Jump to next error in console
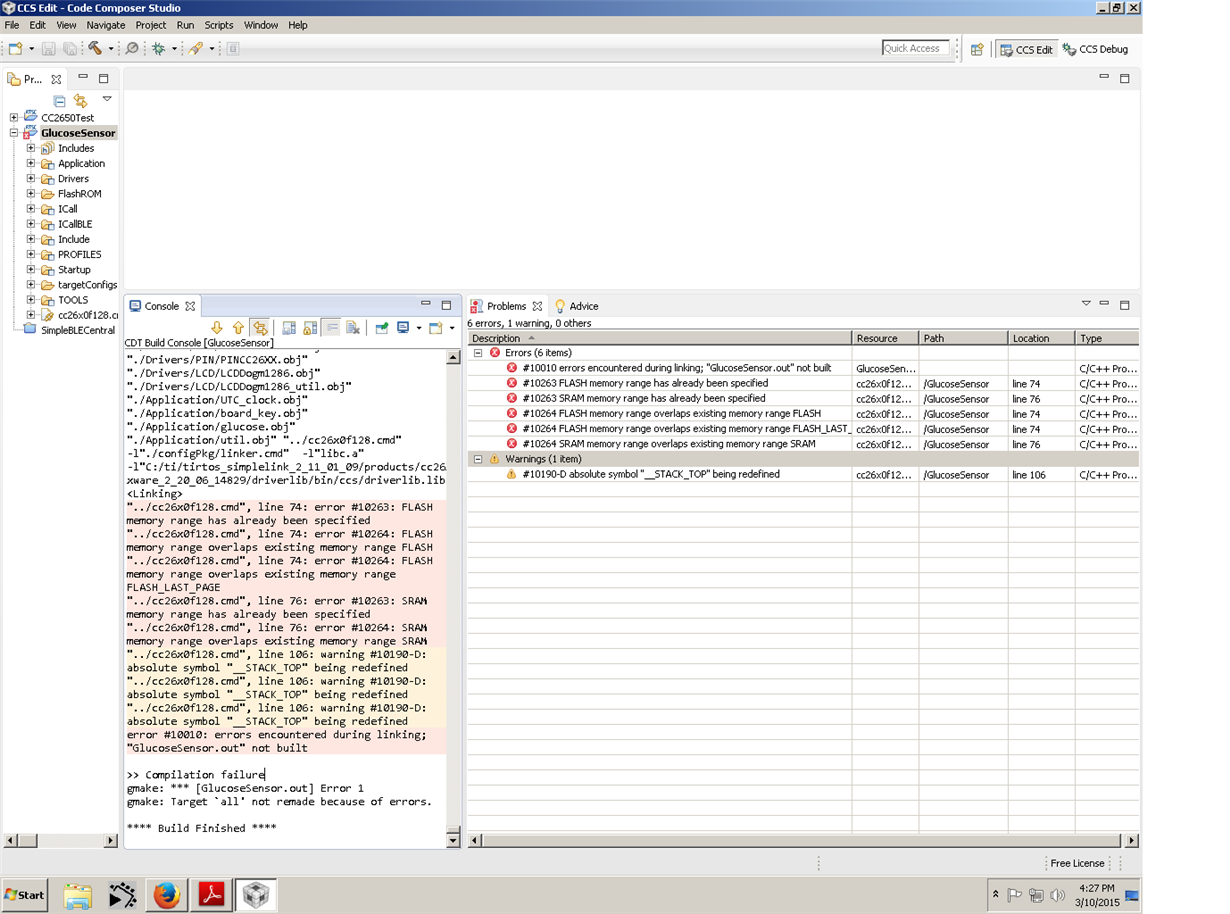Image resolution: width=1230 pixels, height=914 pixels. click(216, 328)
